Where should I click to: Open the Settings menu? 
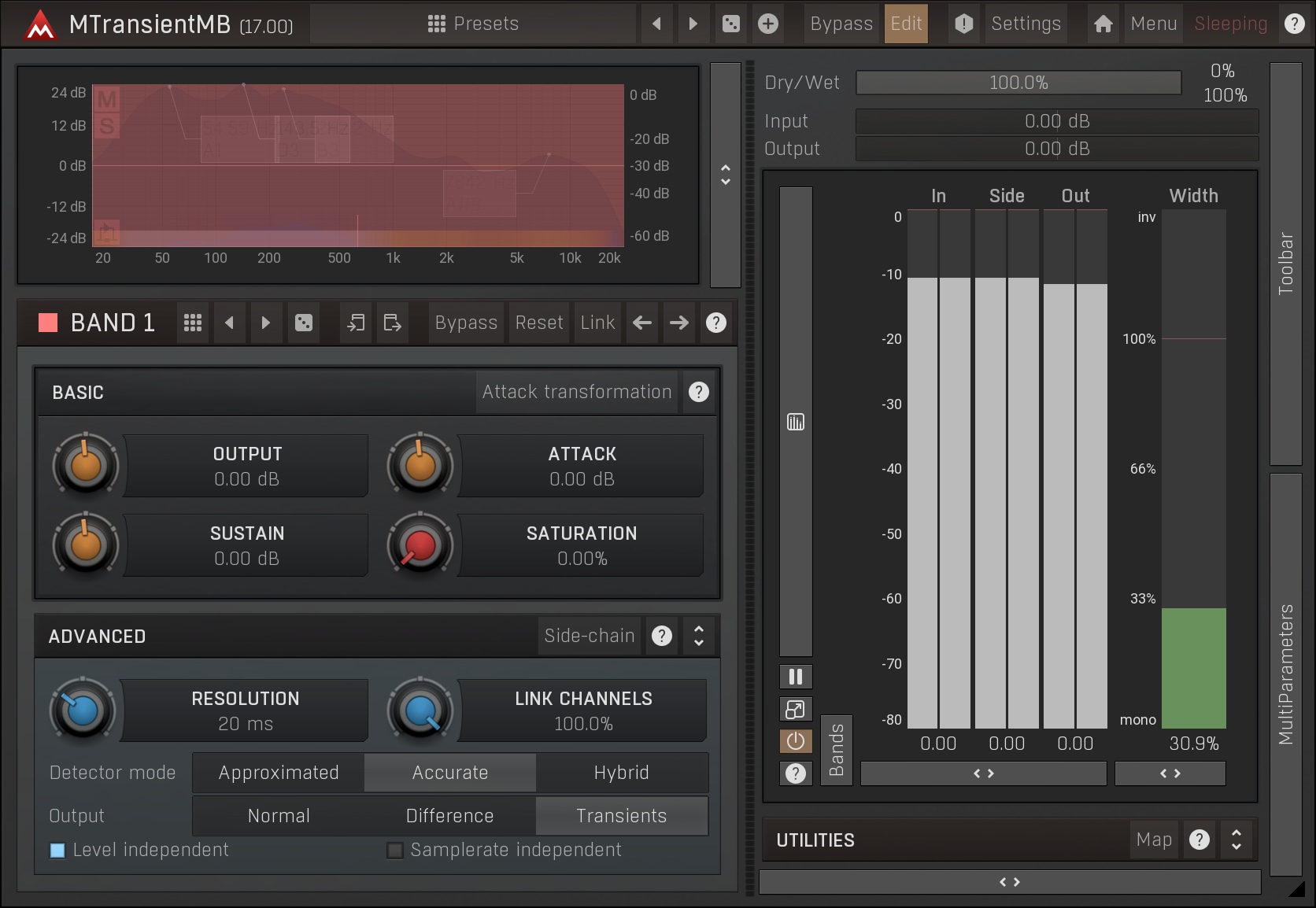tap(1026, 24)
